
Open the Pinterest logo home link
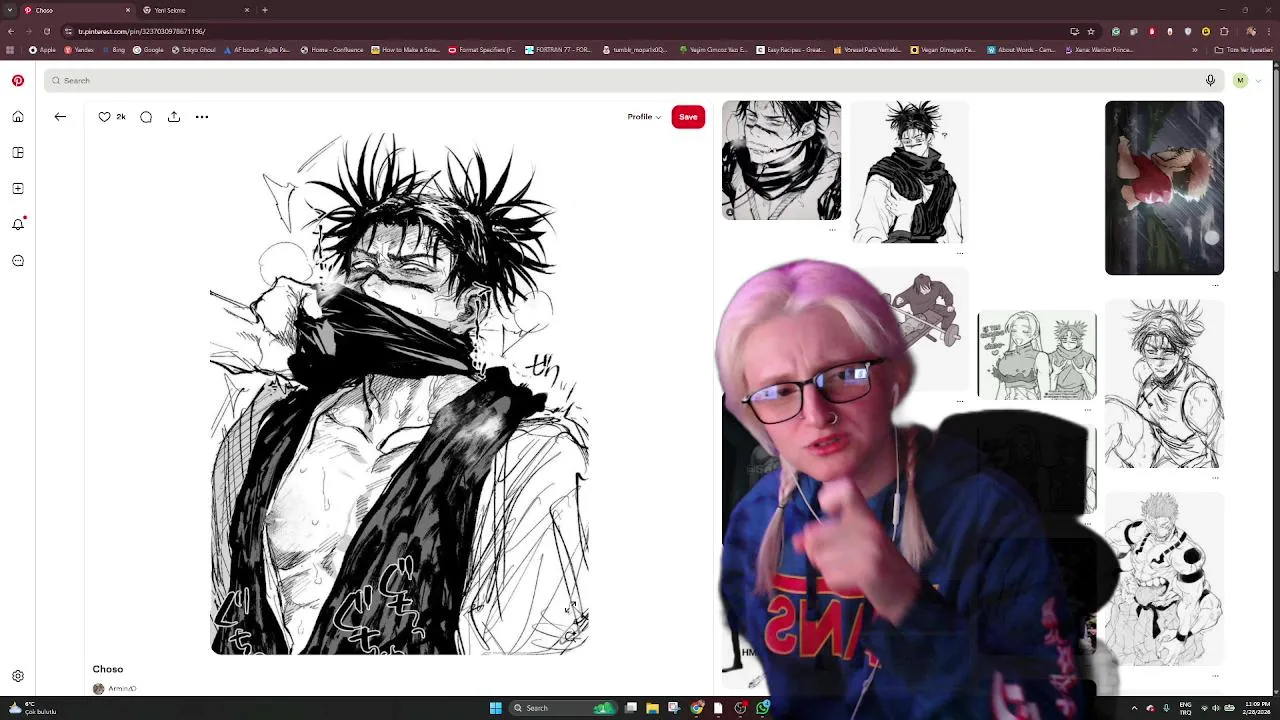[18, 81]
